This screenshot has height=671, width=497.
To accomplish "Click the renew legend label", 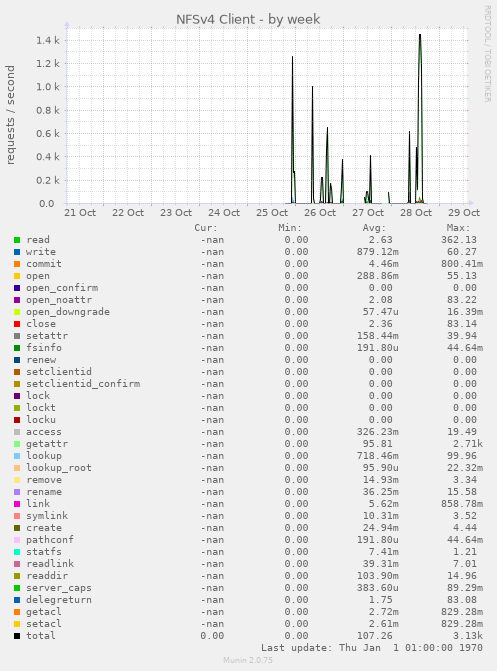I will 41,360.
